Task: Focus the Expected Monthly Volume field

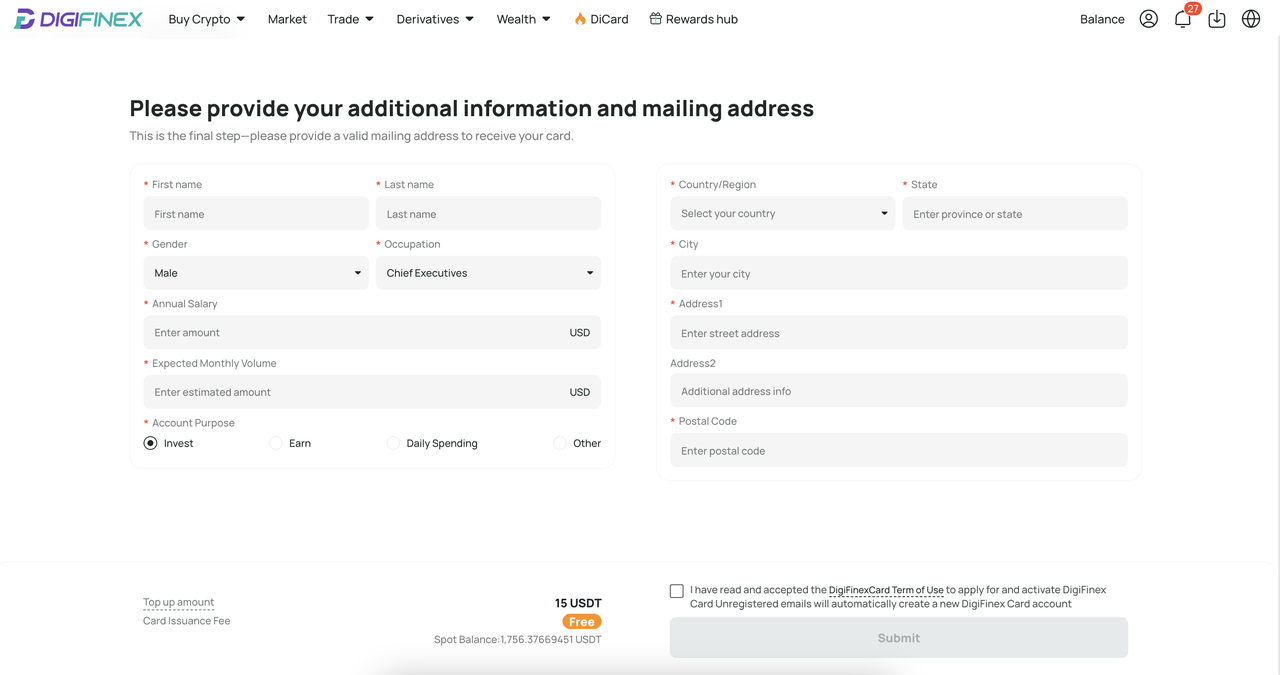Action: 372,392
